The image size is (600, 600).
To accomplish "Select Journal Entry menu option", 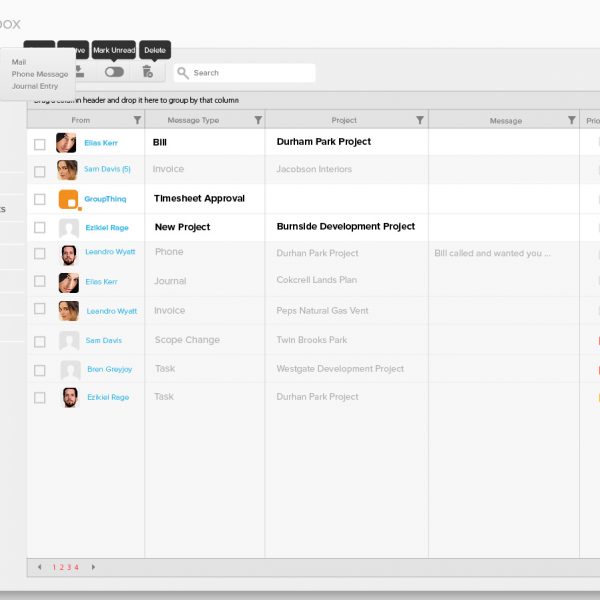I will (x=35, y=86).
